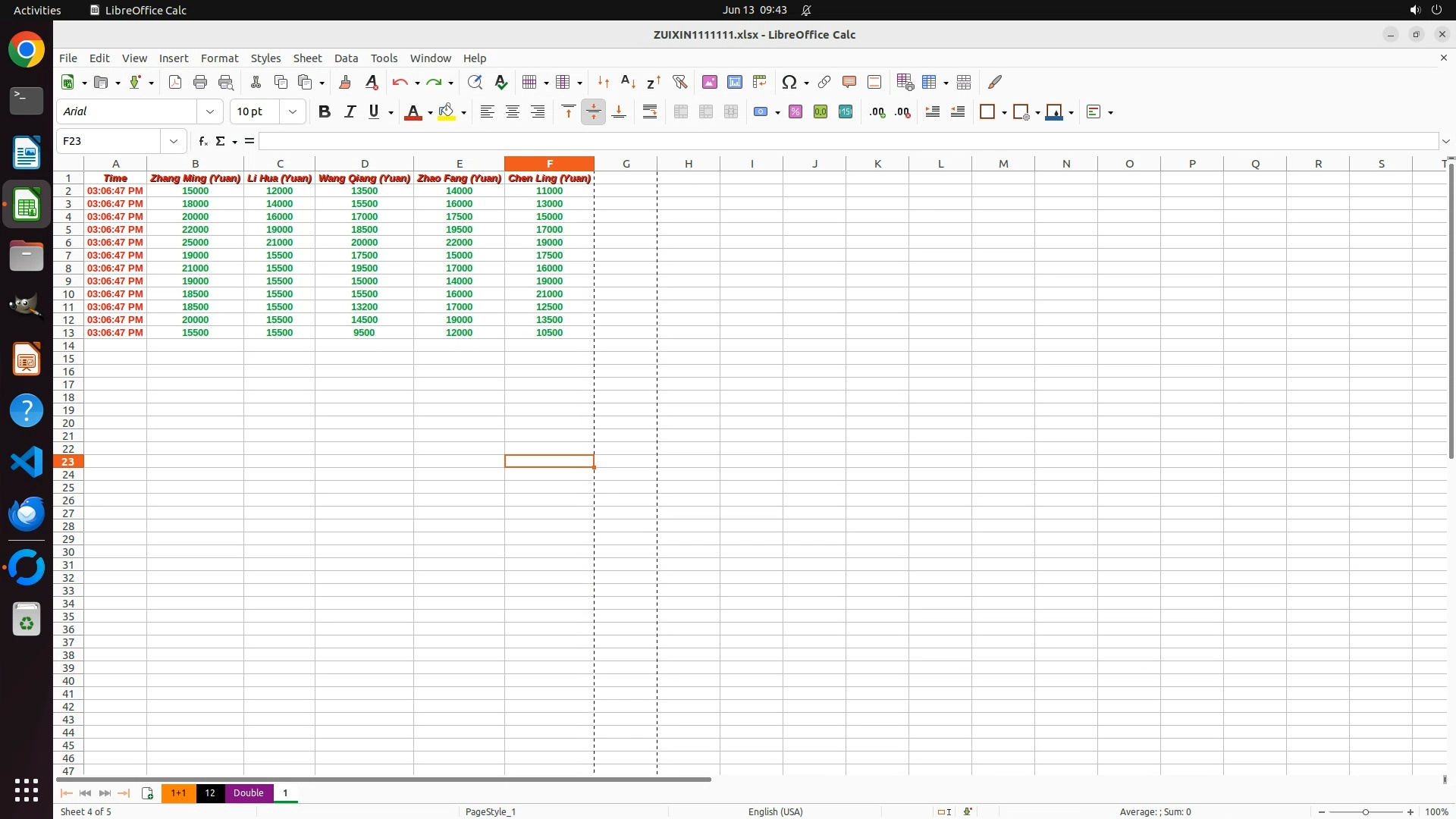This screenshot has height=819, width=1456.
Task: Click the Print icon in toolbar
Action: 200,82
